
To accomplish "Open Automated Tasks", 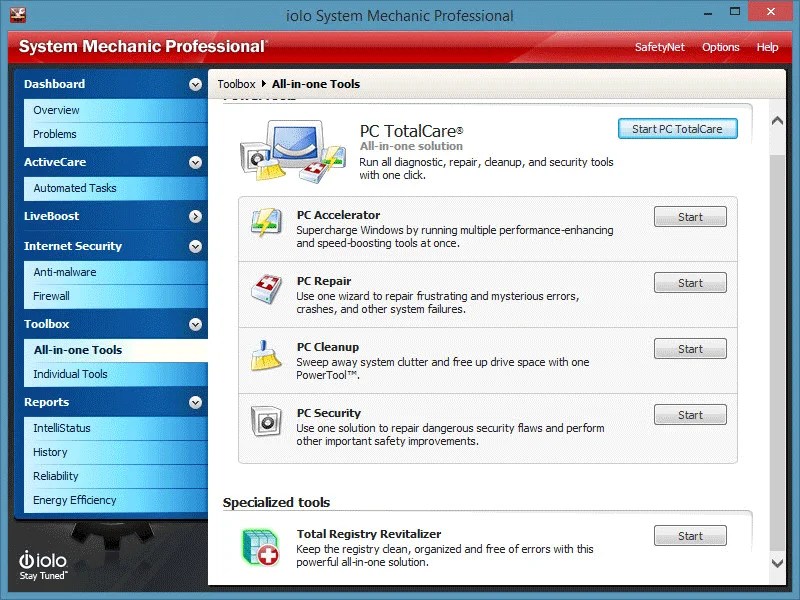I will click(116, 188).
